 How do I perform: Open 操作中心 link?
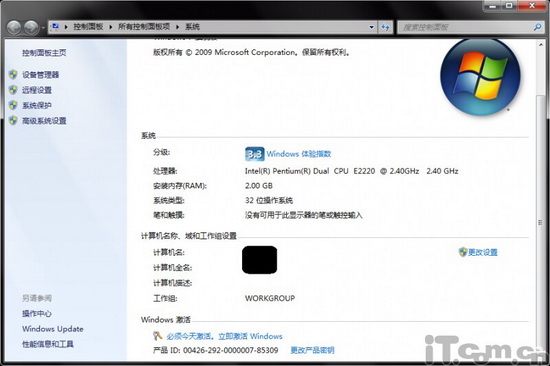[x=37, y=313]
